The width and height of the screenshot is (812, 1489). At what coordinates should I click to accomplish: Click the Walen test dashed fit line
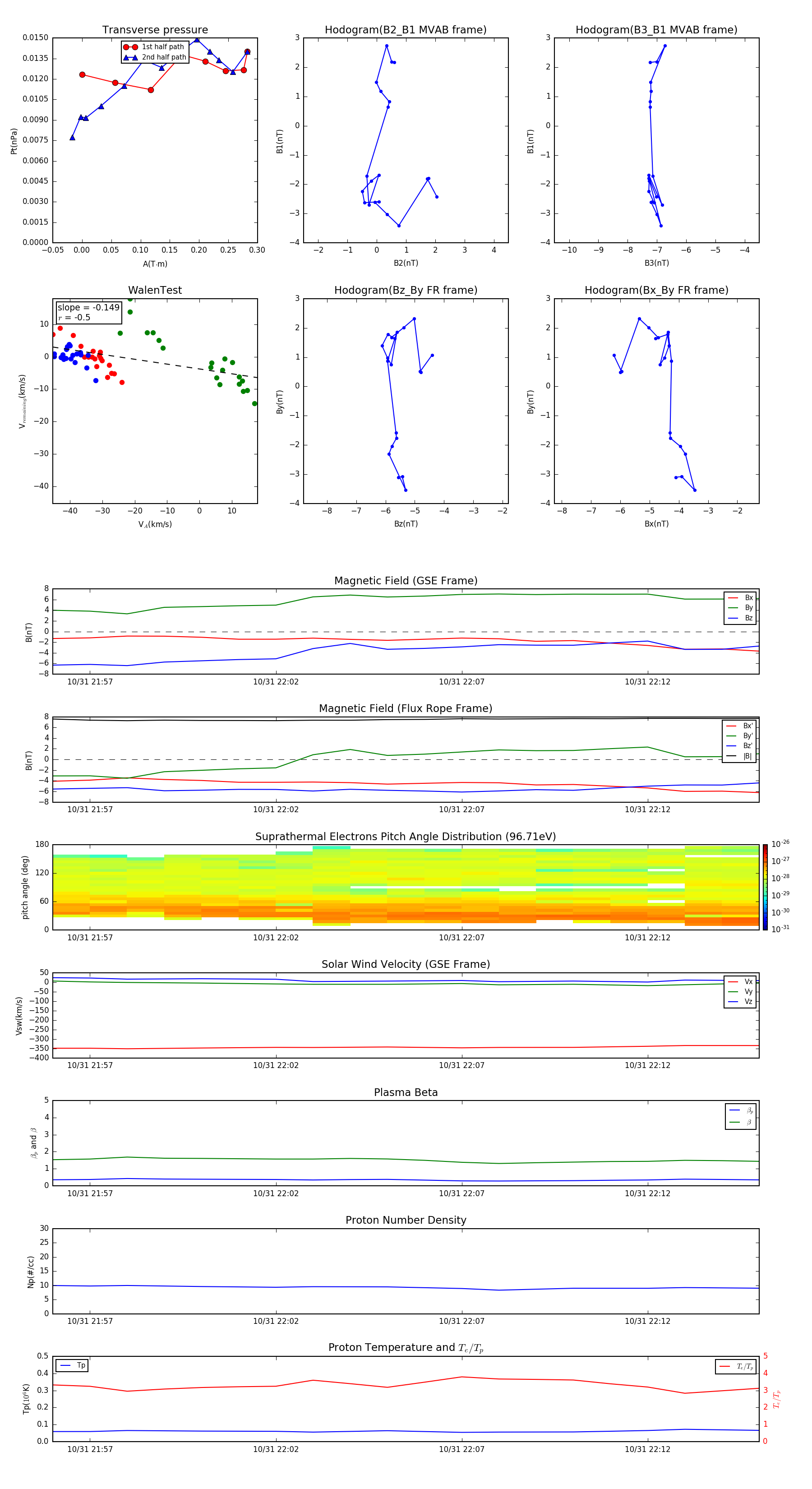[155, 362]
